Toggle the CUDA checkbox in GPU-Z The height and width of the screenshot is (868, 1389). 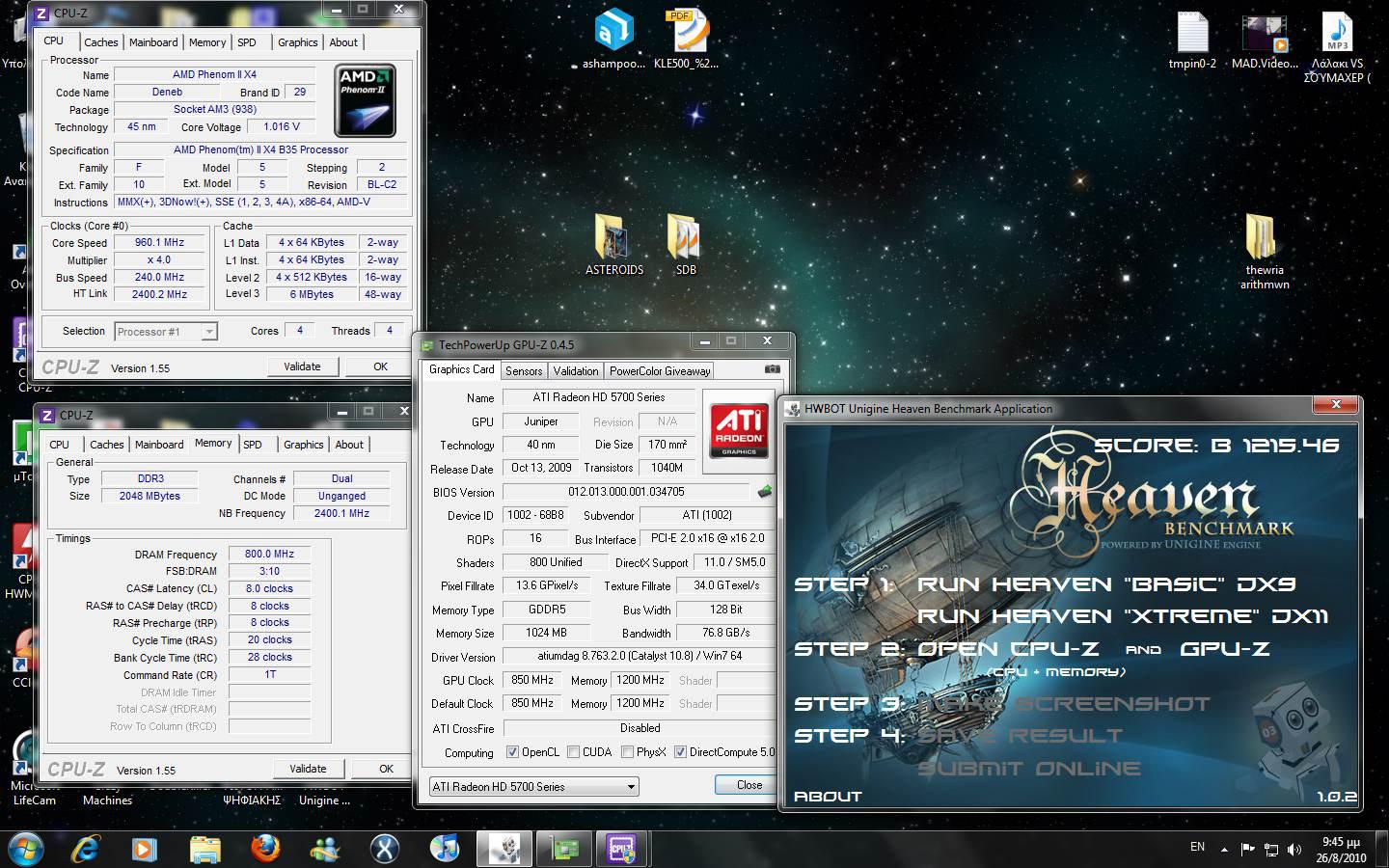(574, 752)
